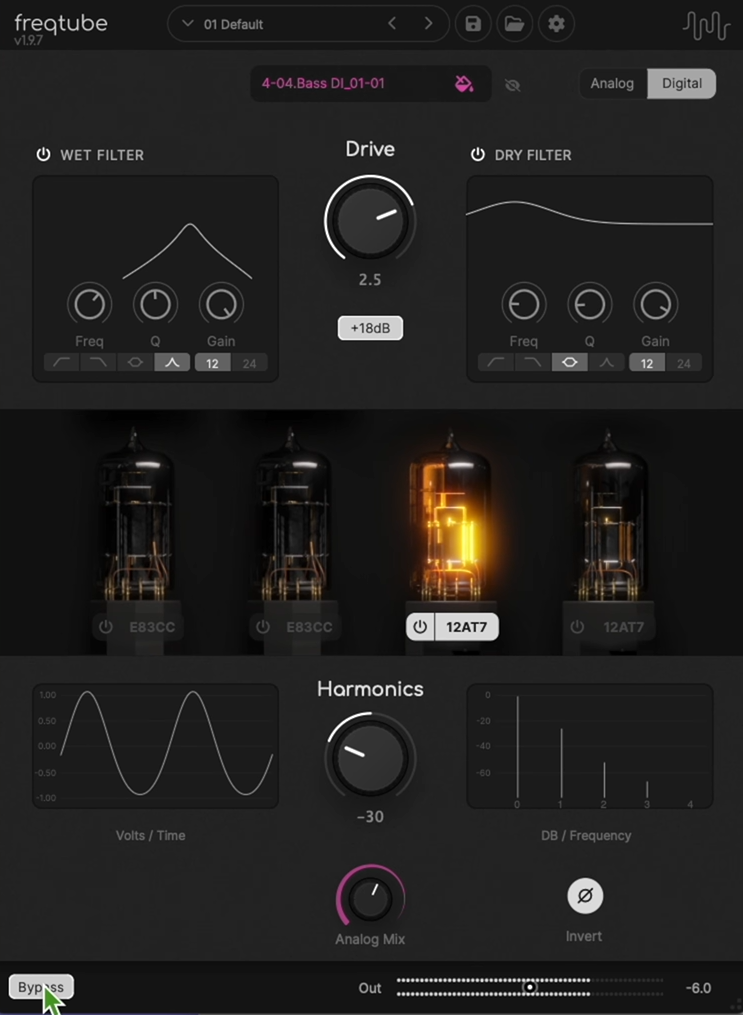The height and width of the screenshot is (1015, 743).
Task: Click the Dry Filter Gain knob
Action: point(656,304)
